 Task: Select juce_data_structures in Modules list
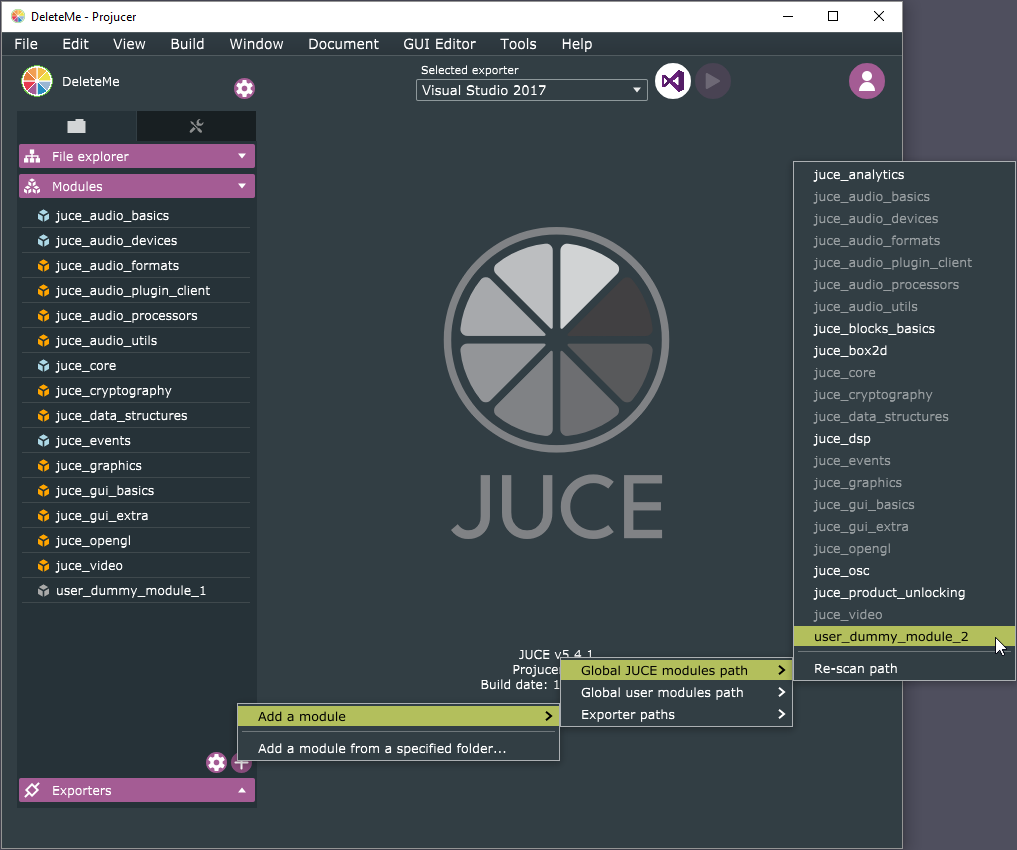pos(136,416)
